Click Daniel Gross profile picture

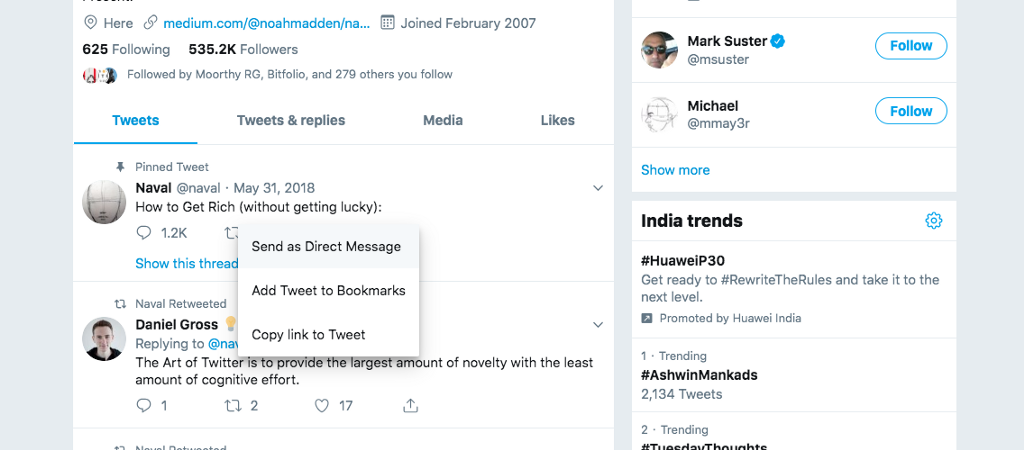pos(104,339)
